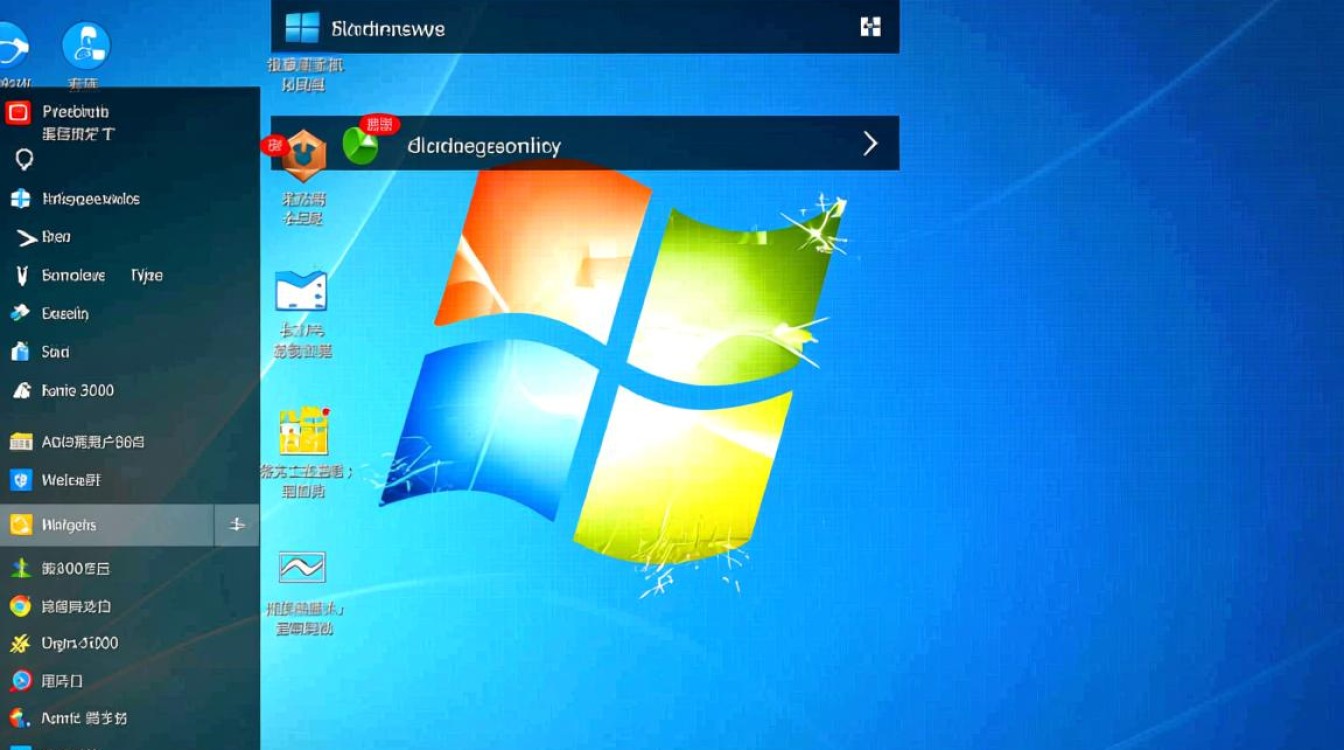The image size is (1344, 750).
Task: Click the yellow spark icon beside "Urgn"
Action: (20, 643)
